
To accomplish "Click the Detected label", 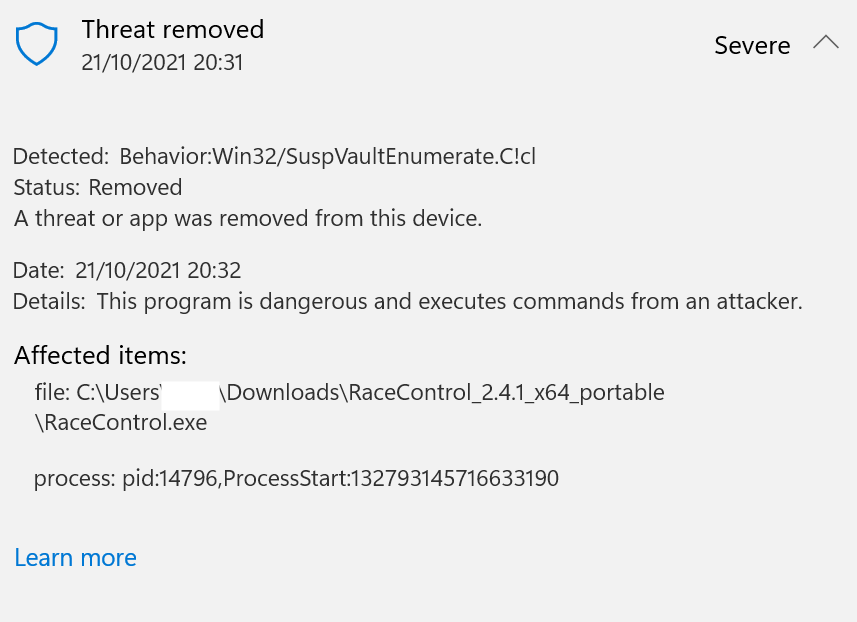I will coord(58,156).
